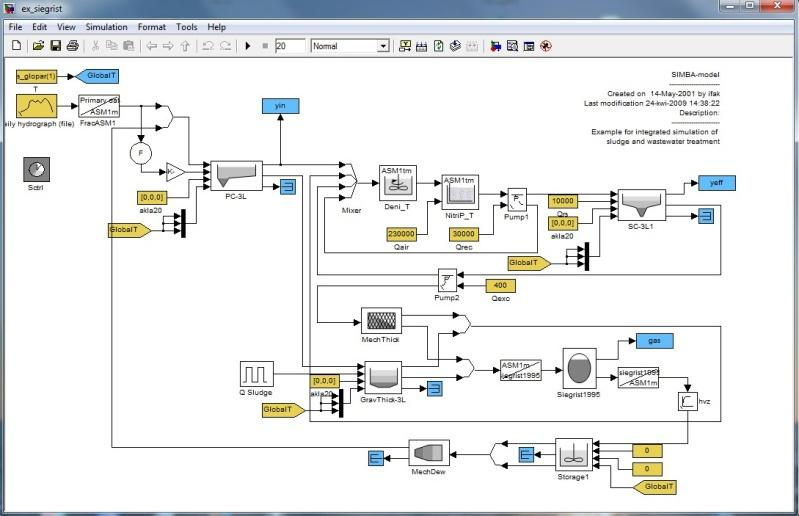This screenshot has width=799, height=516.
Task: Select the gain triangle block
Action: [176, 172]
